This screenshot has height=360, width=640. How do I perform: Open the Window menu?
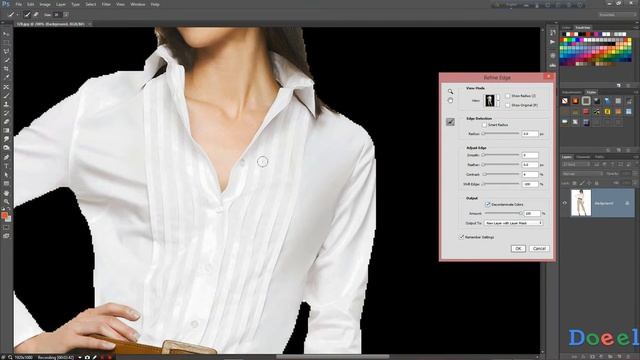click(x=138, y=4)
